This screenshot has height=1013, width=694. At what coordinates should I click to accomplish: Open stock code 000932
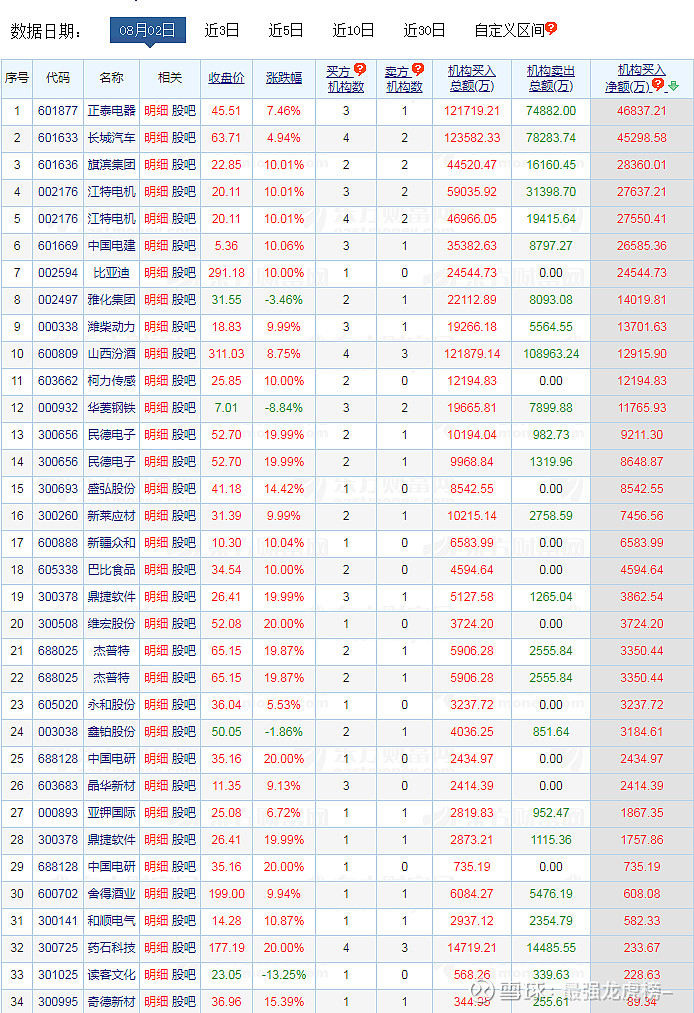click(58, 408)
